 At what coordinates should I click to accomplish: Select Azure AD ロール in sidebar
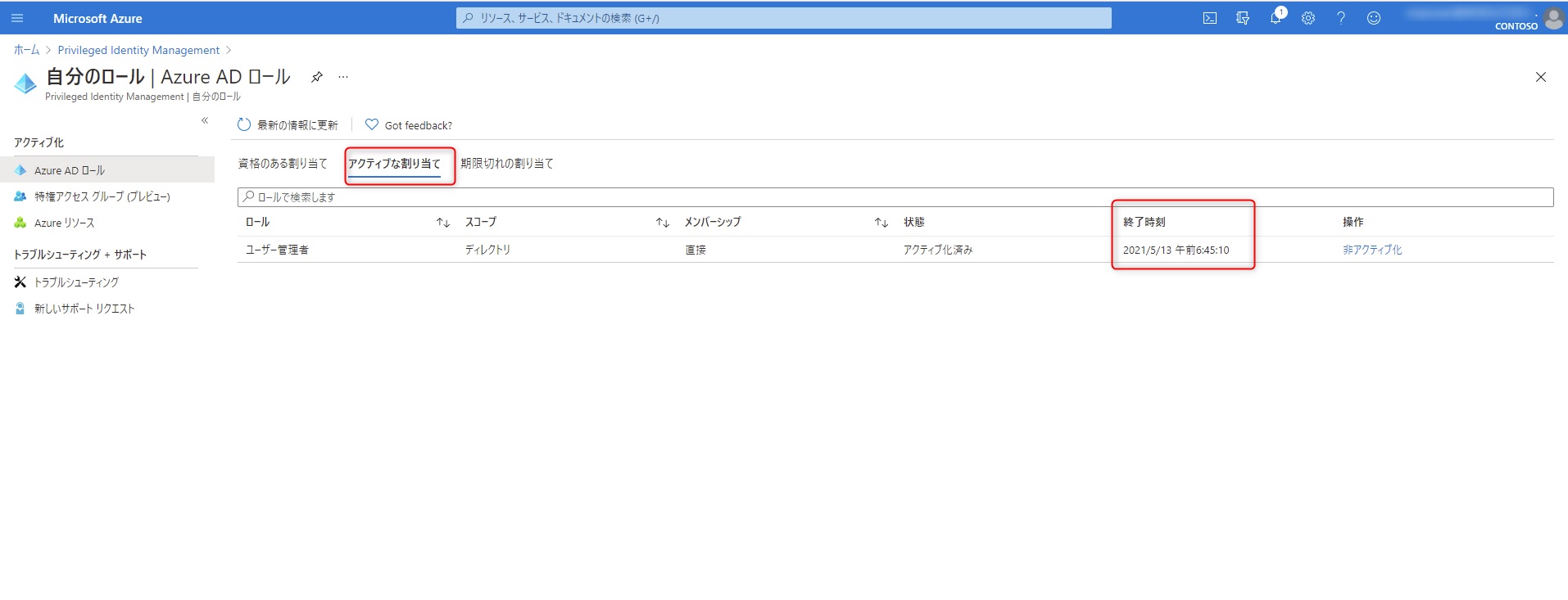click(x=107, y=170)
